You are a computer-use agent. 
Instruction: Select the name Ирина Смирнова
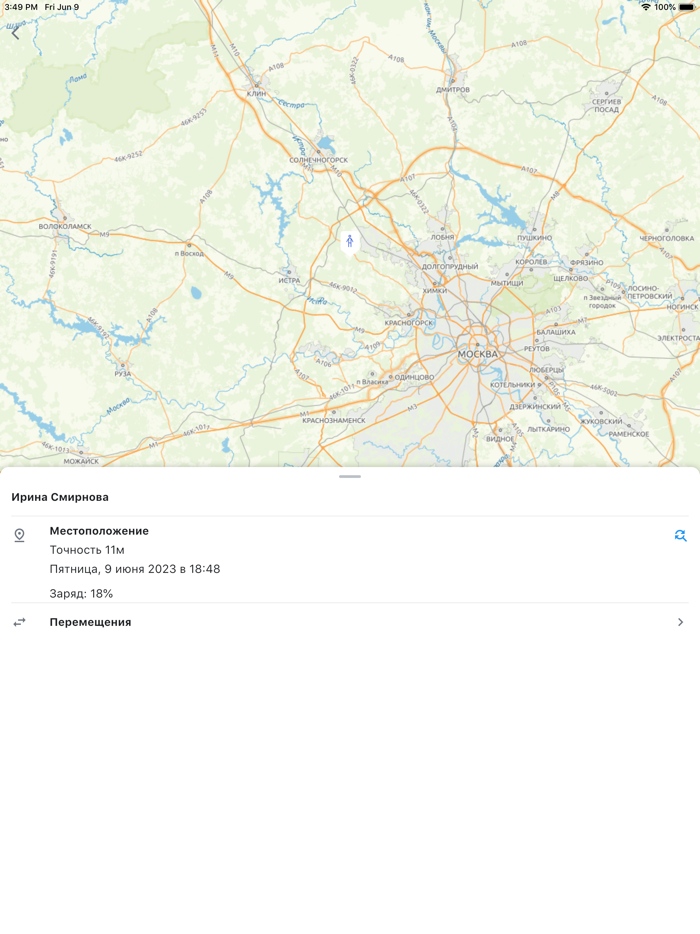click(60, 497)
